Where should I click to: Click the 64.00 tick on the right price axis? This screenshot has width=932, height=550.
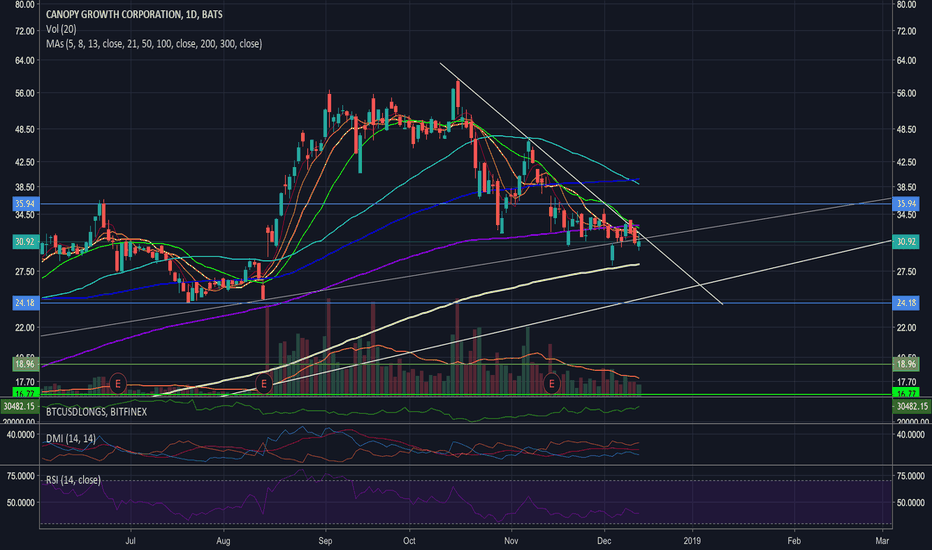click(906, 61)
